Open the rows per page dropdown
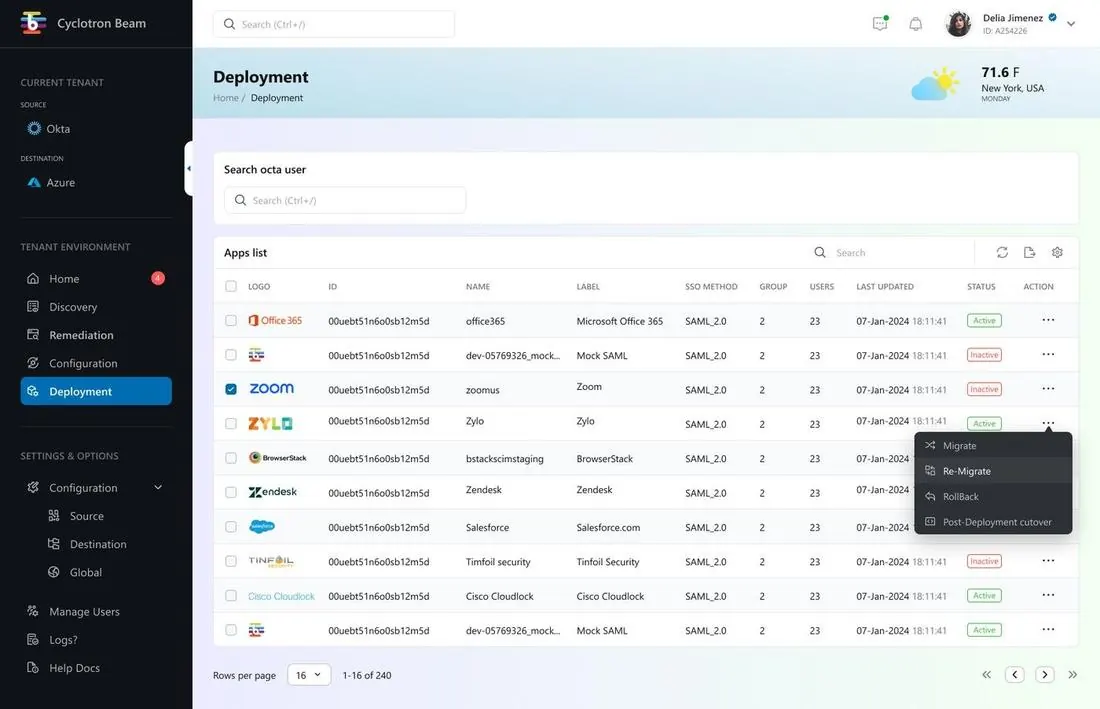 309,675
